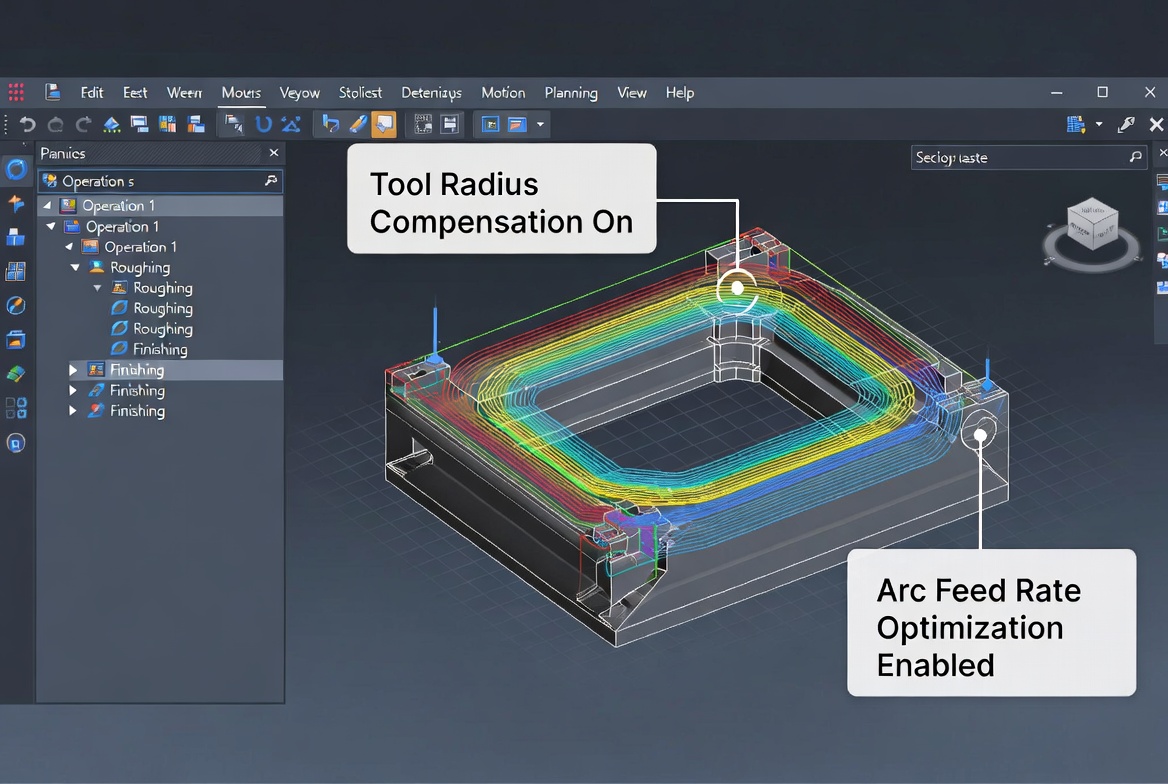Open the dropdown arrow beside the last toolbar button
1168x784 pixels.
(x=539, y=124)
